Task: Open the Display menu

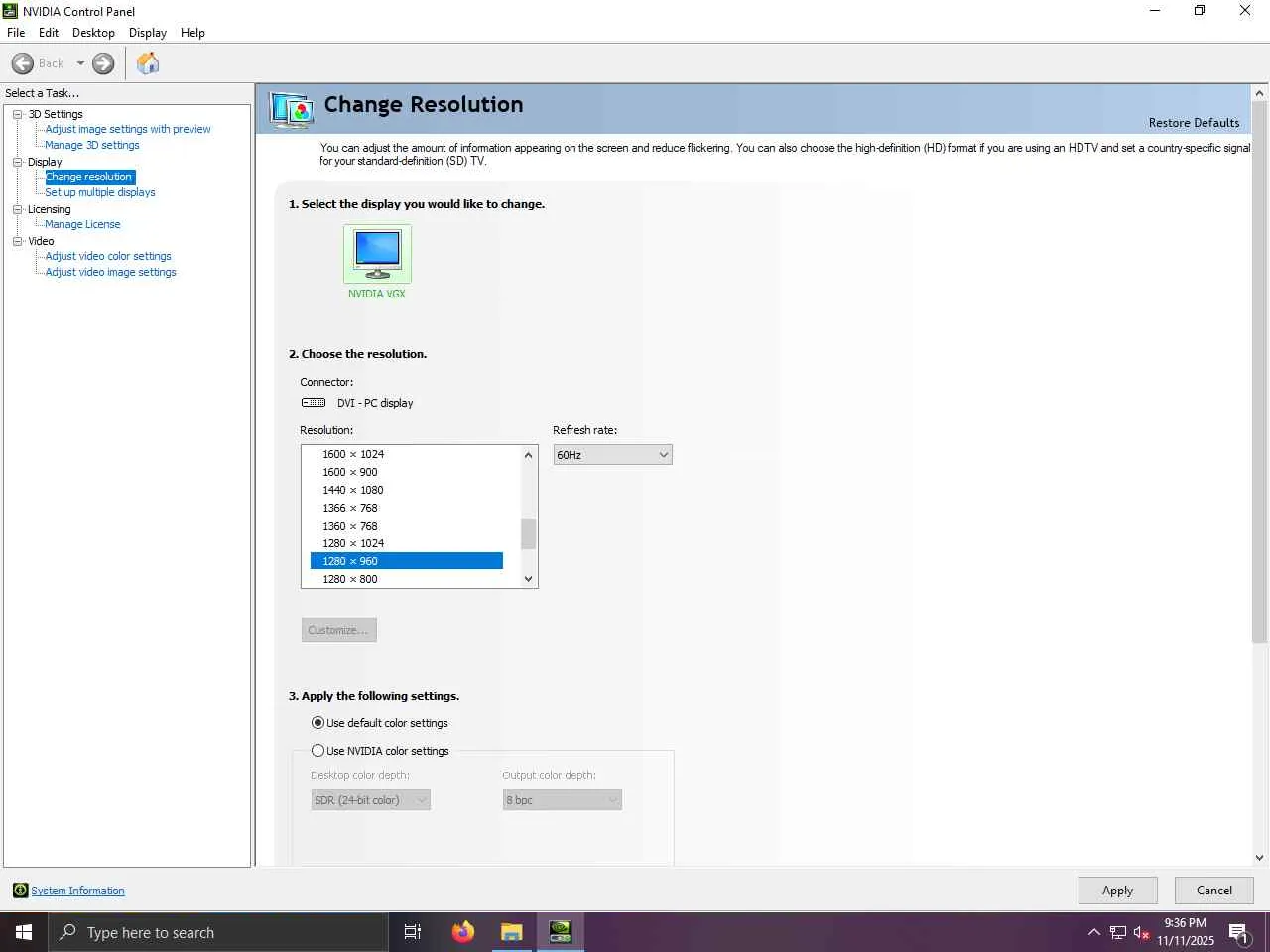Action: point(148,33)
